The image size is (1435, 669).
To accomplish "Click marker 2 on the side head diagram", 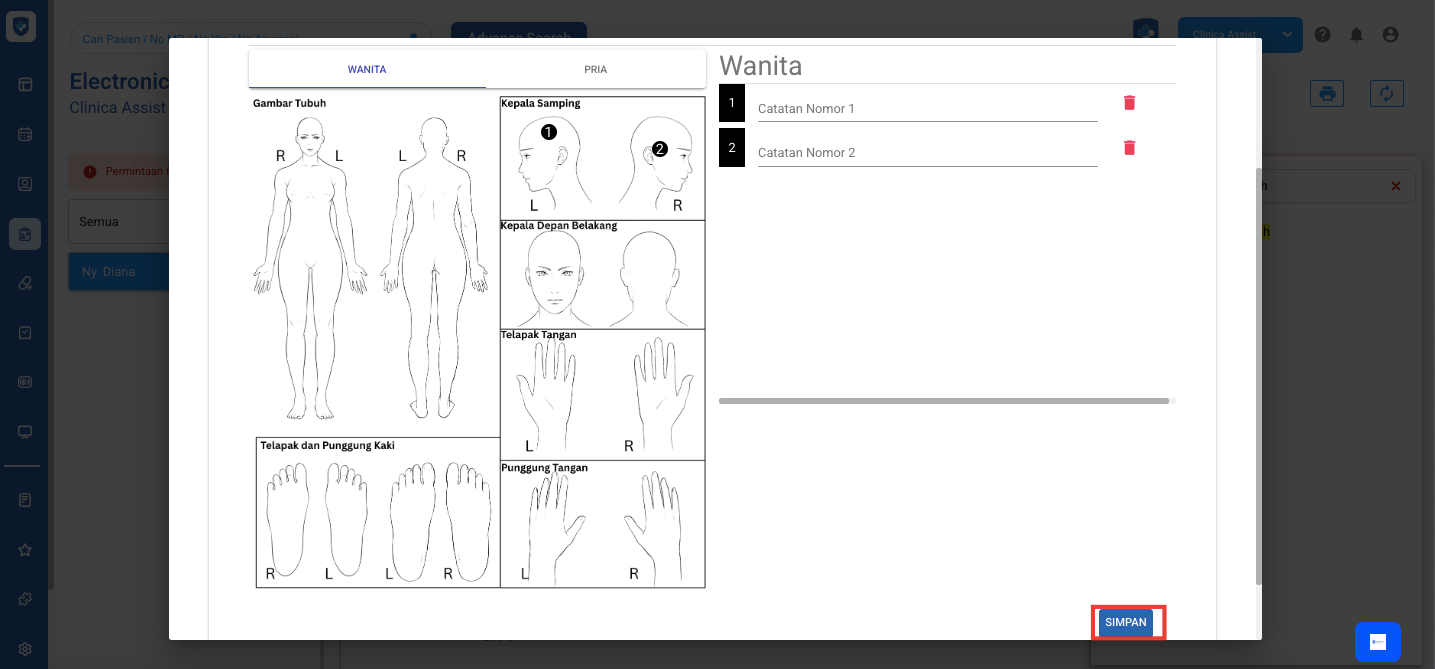I will 659,149.
